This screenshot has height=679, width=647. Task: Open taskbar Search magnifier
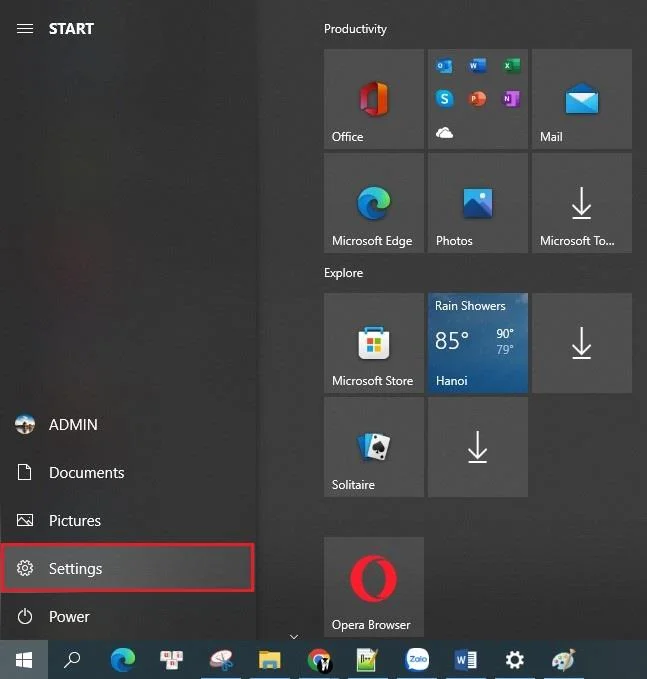tap(72, 660)
